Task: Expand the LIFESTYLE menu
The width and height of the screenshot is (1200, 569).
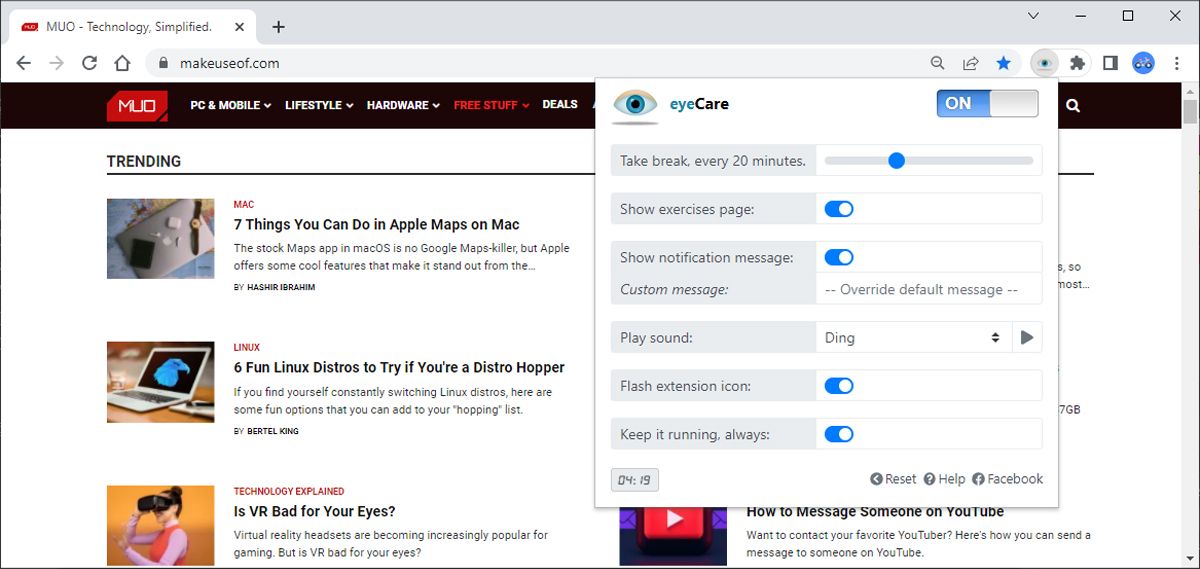Action: (319, 105)
